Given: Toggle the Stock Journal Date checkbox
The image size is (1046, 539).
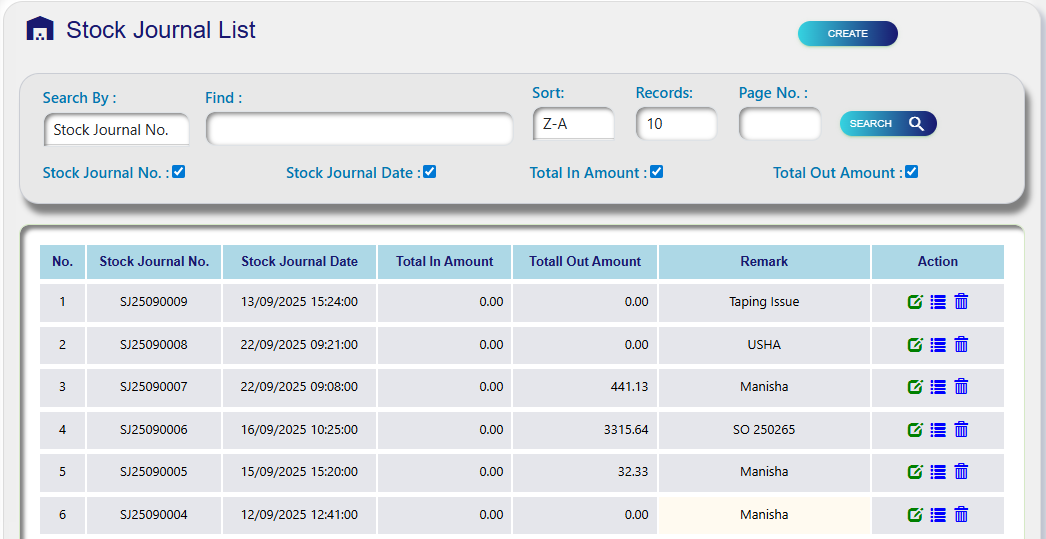Looking at the screenshot, I should tap(430, 172).
